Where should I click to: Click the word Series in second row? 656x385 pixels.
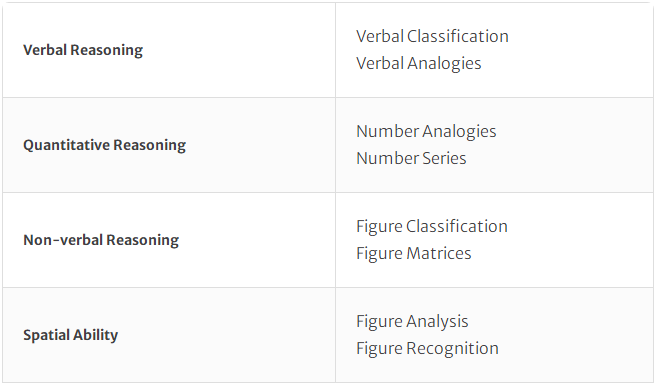click(x=444, y=159)
